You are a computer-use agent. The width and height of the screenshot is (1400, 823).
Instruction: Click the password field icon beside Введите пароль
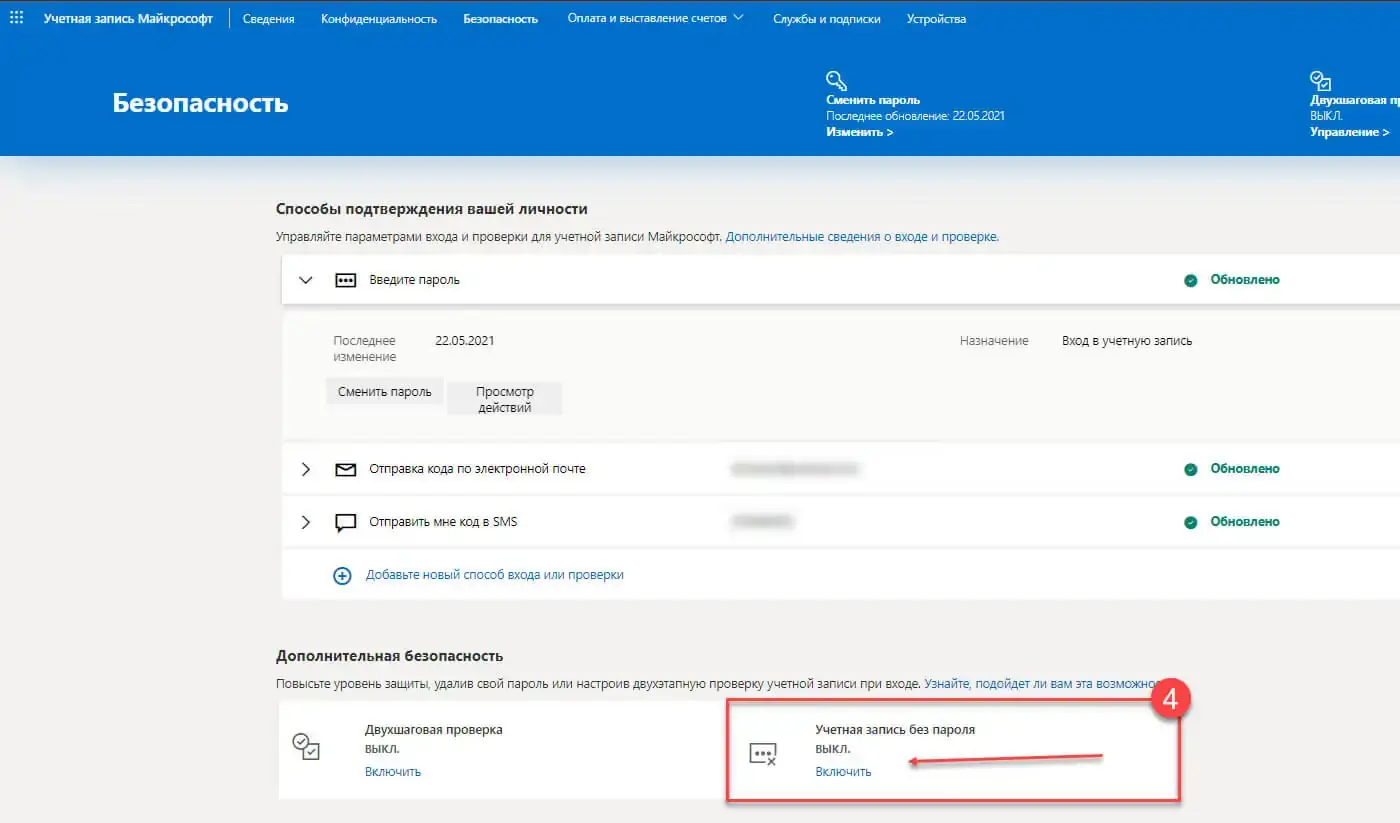[345, 280]
